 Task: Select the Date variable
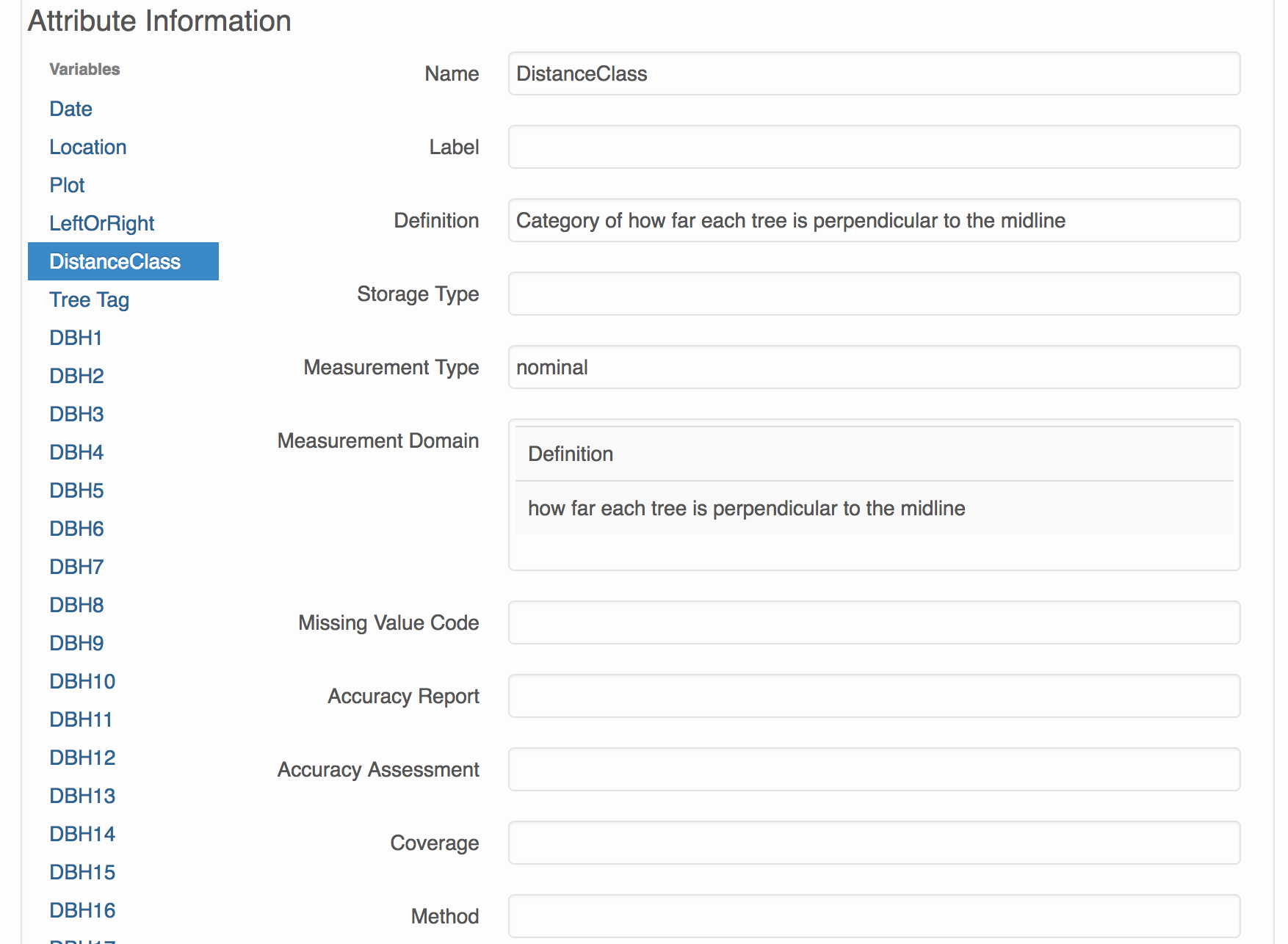coord(70,109)
